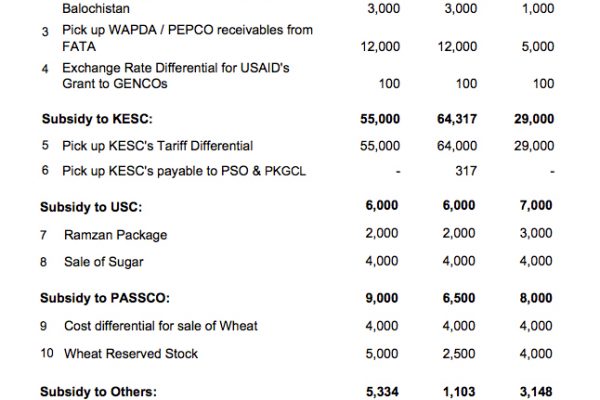The width and height of the screenshot is (600, 400).
Task: Select the 'Wheat Reserved Stock' row label
Action: pos(131,354)
